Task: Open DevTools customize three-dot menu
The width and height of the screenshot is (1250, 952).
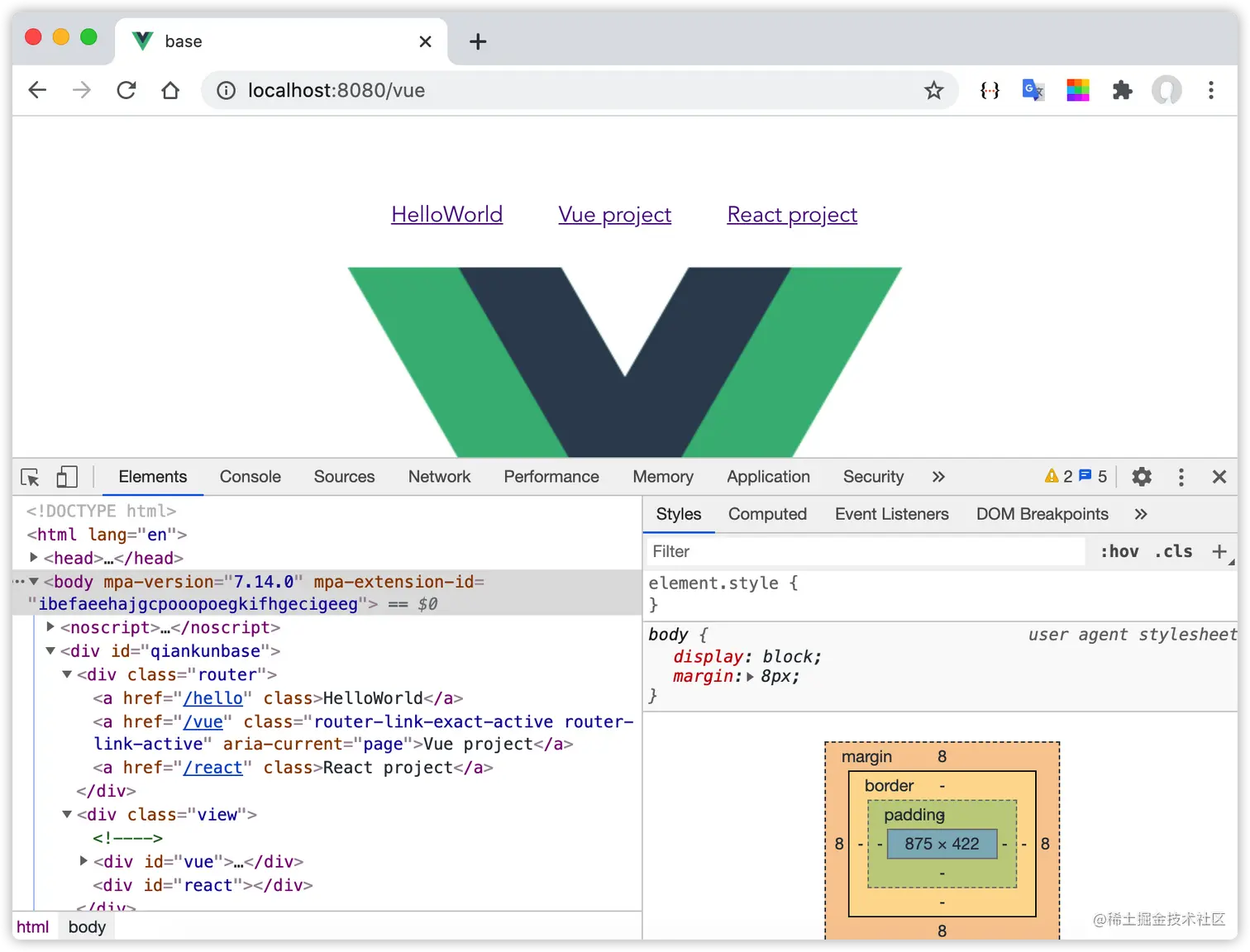Action: click(x=1181, y=477)
